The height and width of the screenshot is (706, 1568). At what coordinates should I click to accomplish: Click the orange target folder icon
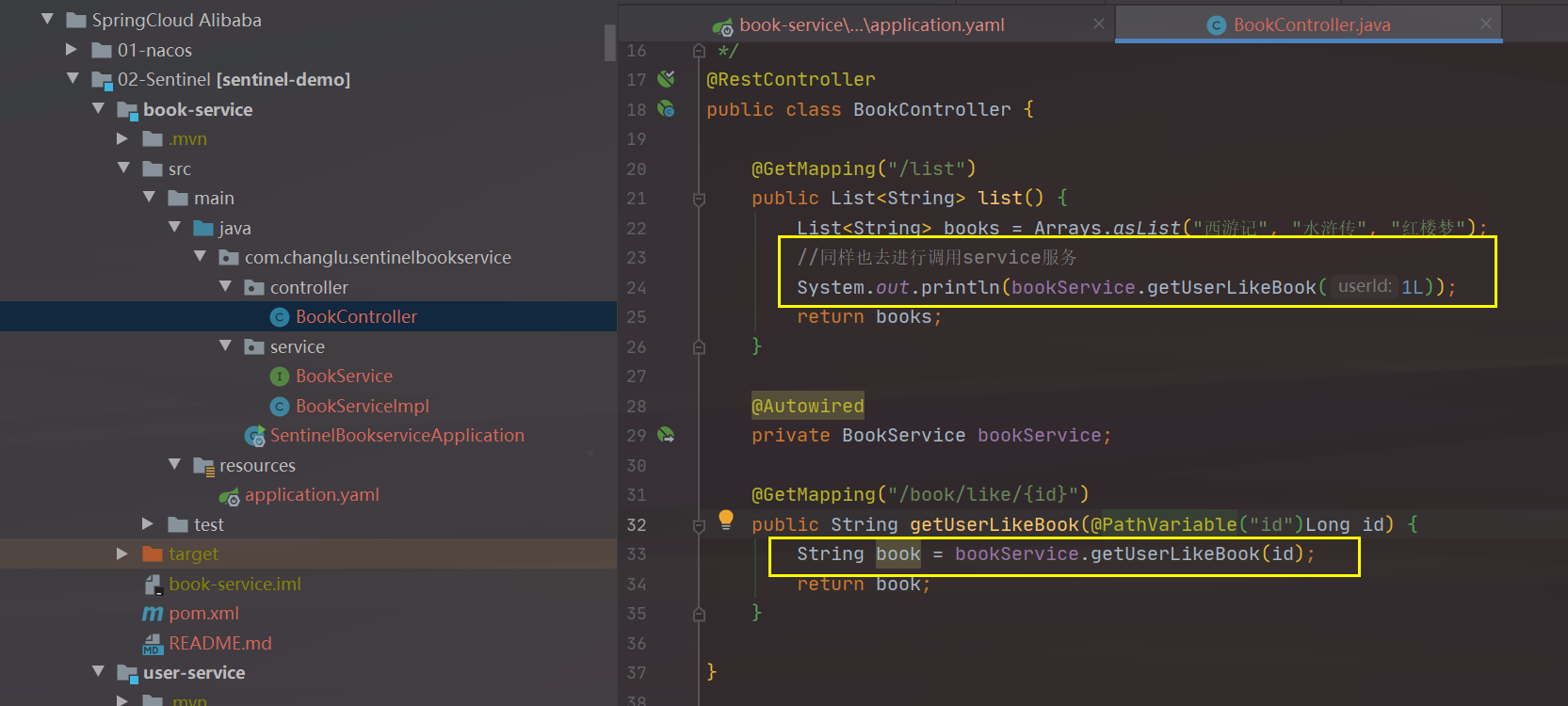click(153, 554)
